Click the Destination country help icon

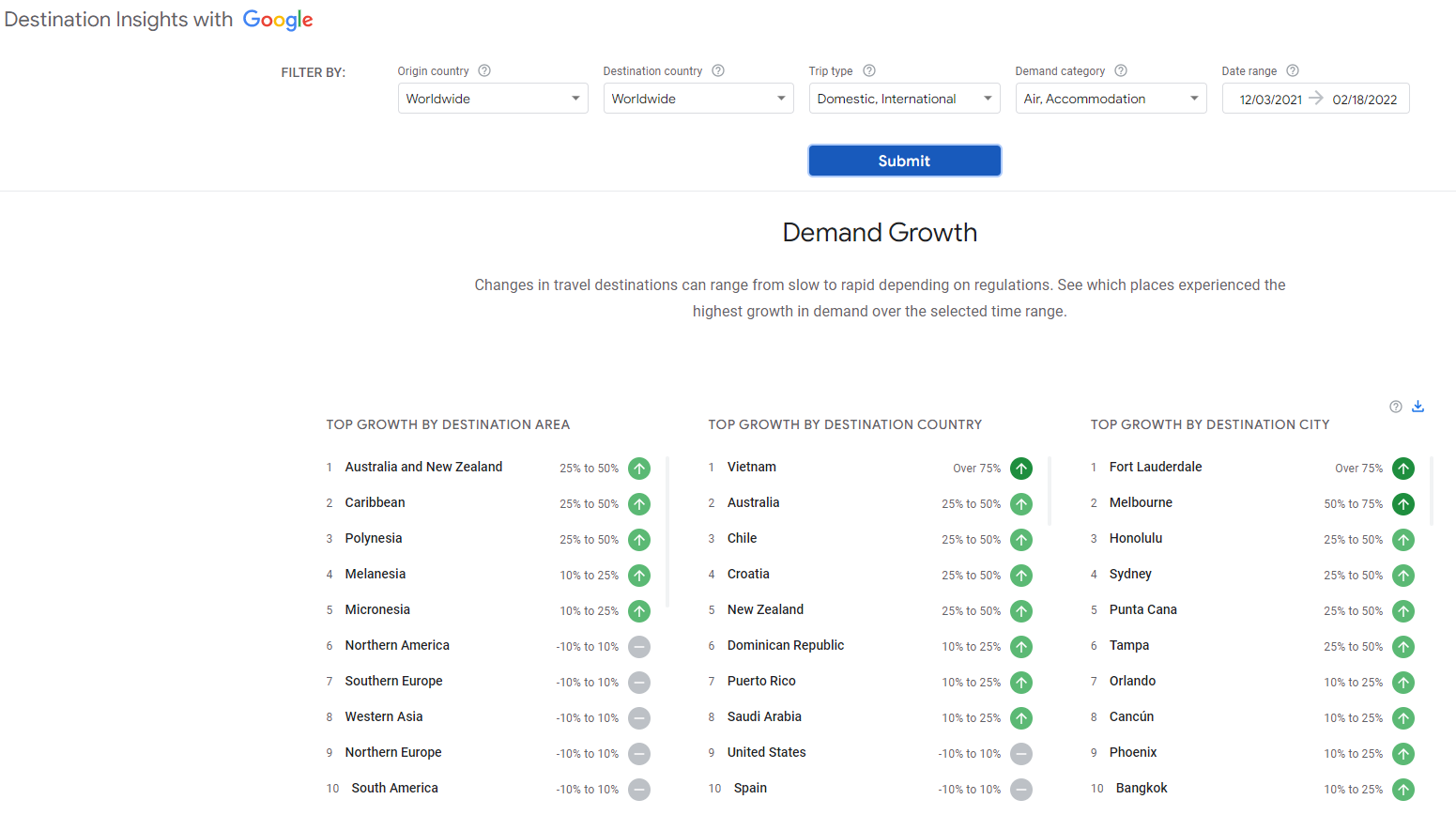click(x=718, y=70)
